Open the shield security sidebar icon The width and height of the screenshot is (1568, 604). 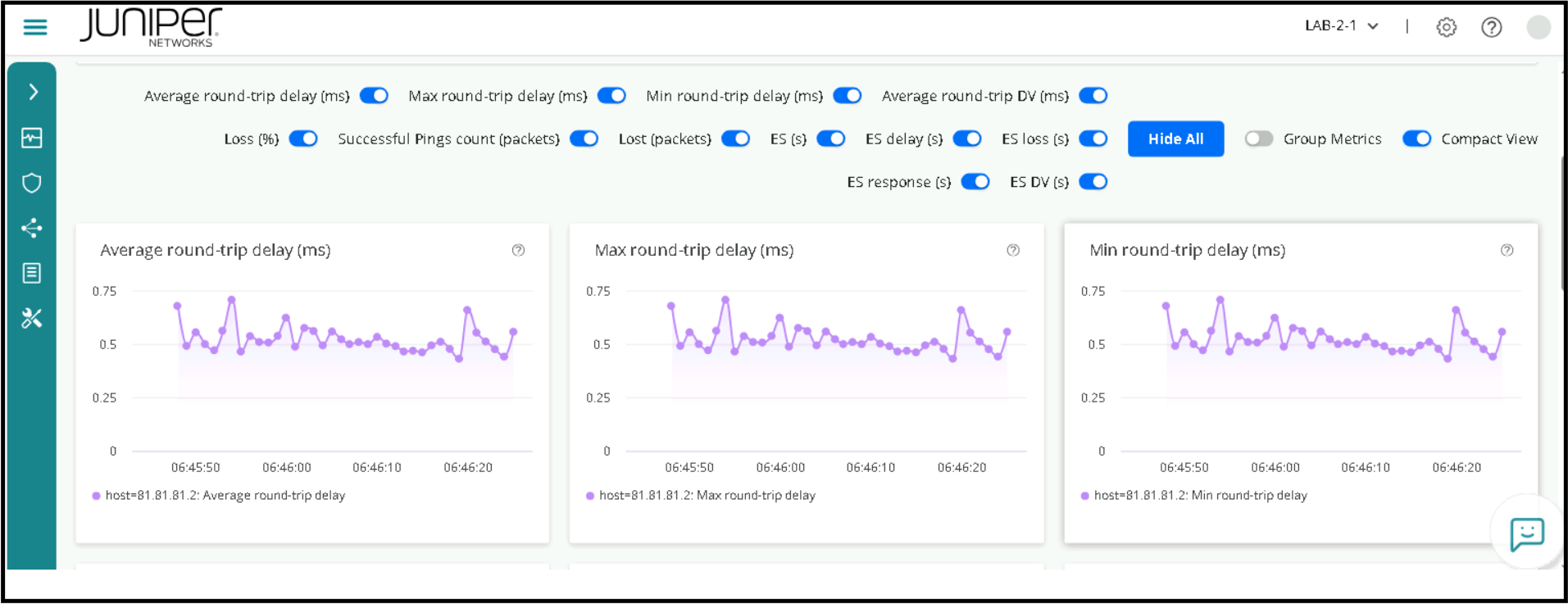click(x=32, y=183)
